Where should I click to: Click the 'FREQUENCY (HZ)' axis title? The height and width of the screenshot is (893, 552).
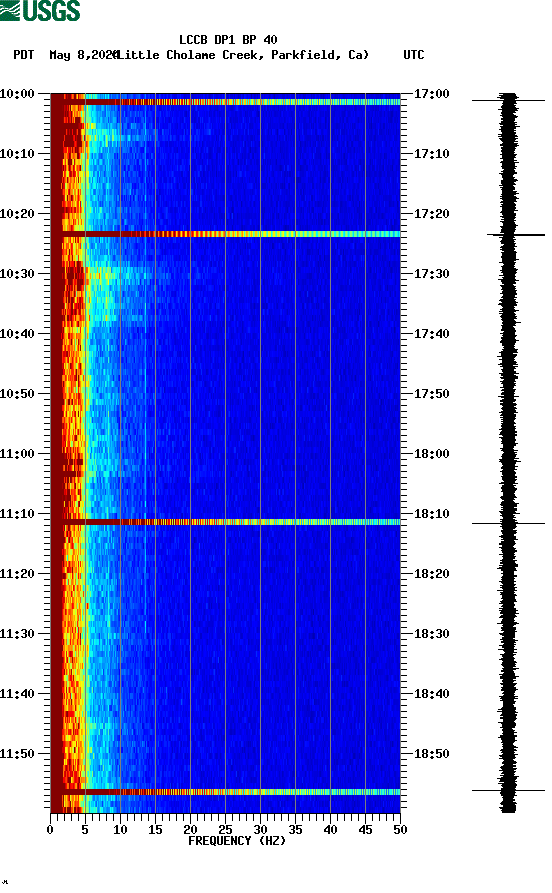[237, 841]
